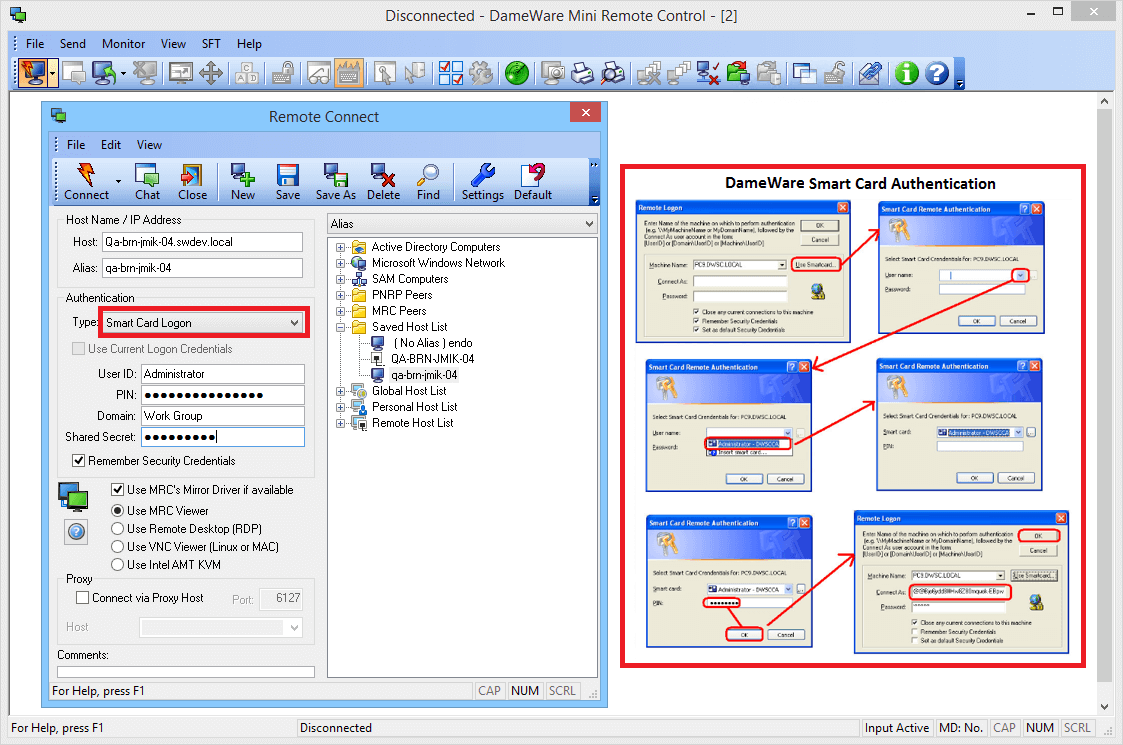Click the full-screen monitor icon in main toolbar
1123x745 pixels.
[x=180, y=73]
